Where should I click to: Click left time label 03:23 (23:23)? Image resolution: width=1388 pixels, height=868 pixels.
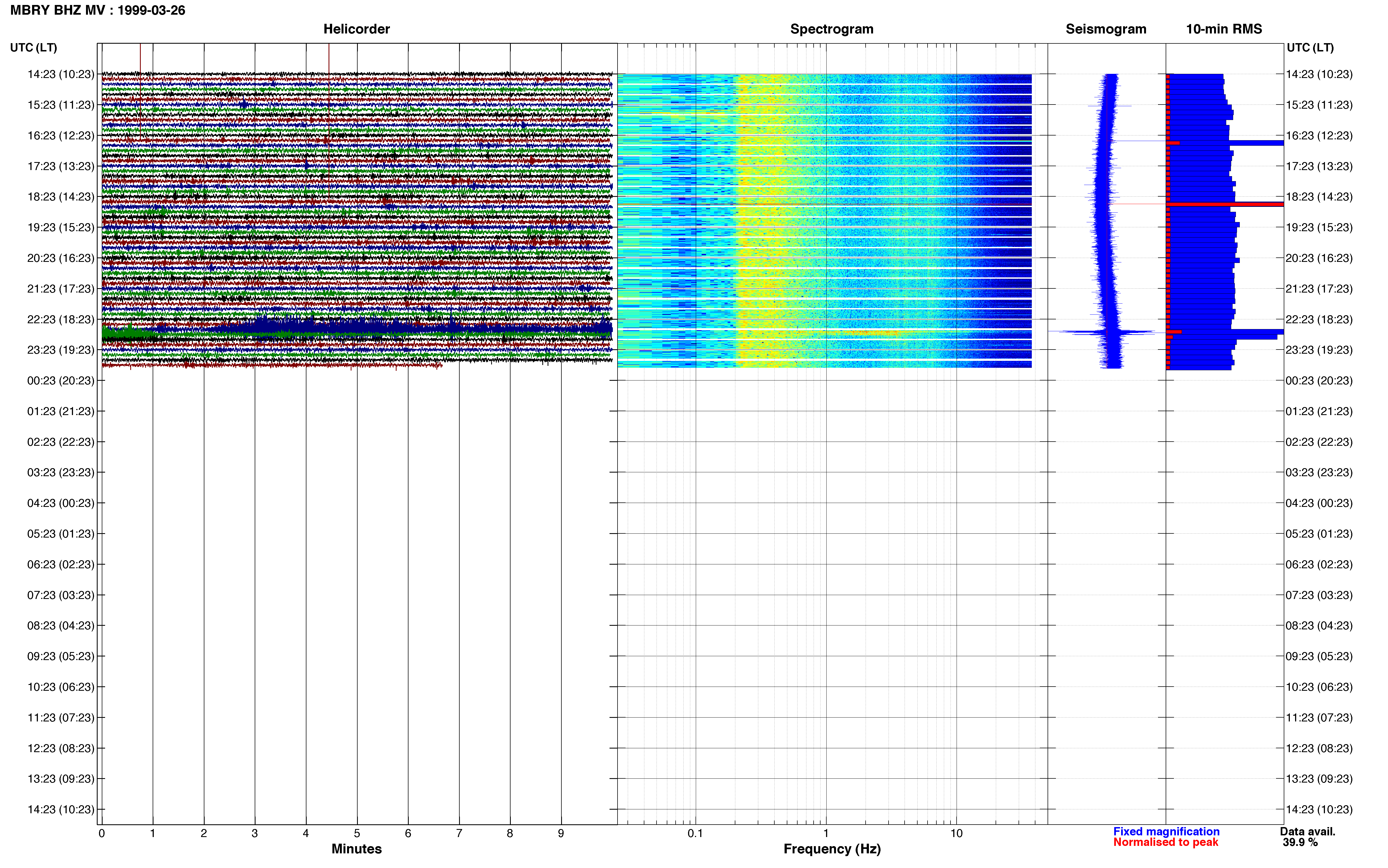(x=60, y=472)
